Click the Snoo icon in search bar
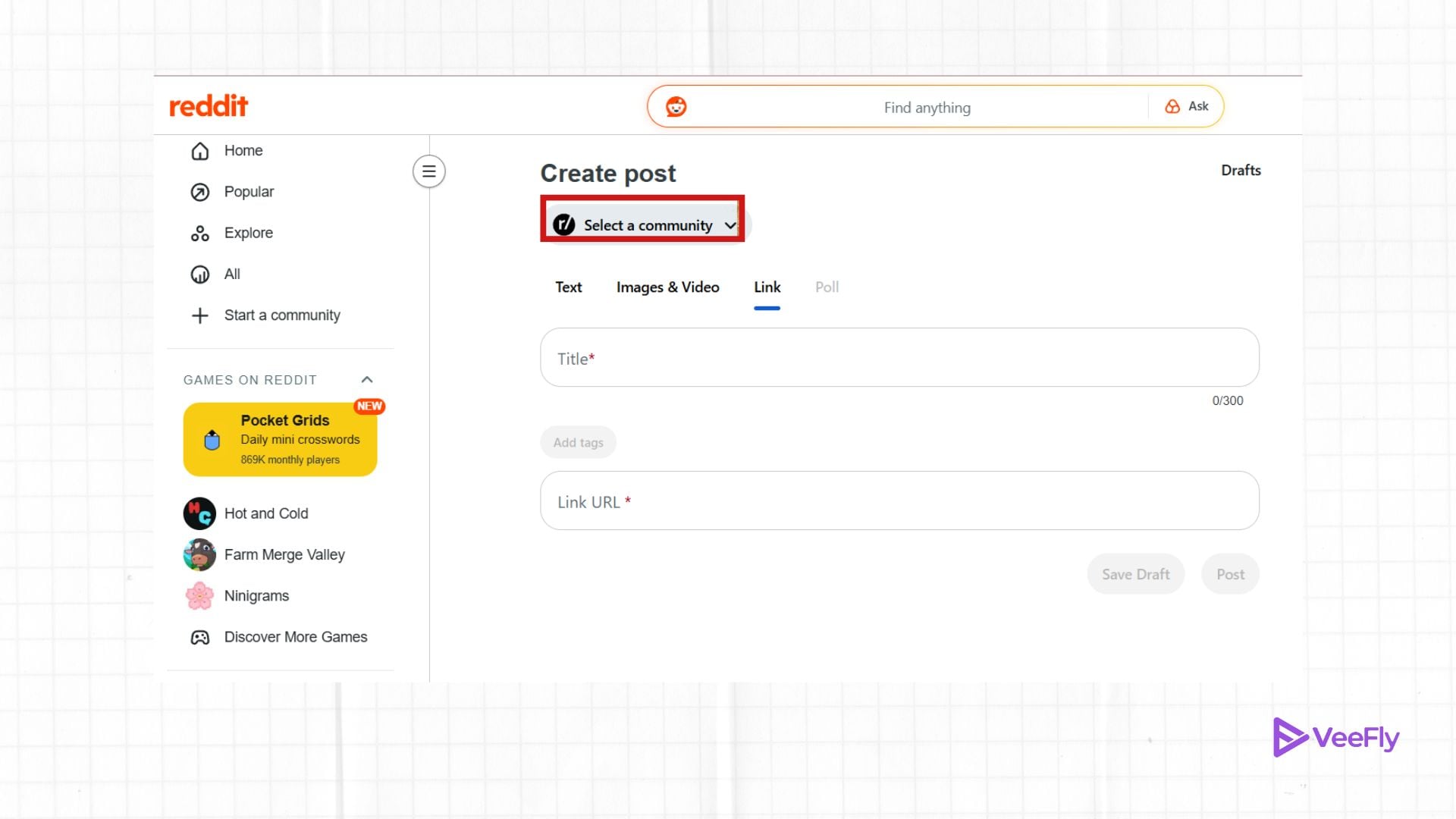Viewport: 1456px width, 819px height. click(676, 107)
